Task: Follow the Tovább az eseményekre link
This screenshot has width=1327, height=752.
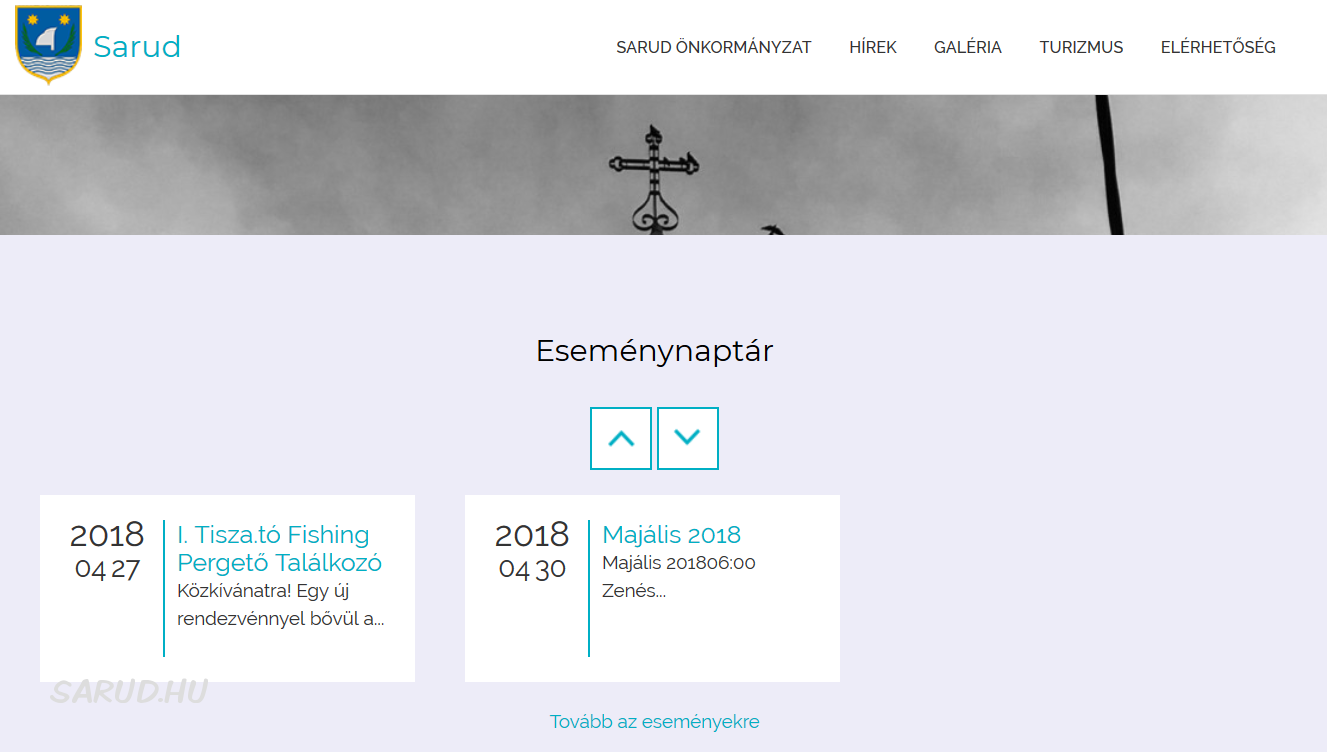Action: [x=655, y=722]
